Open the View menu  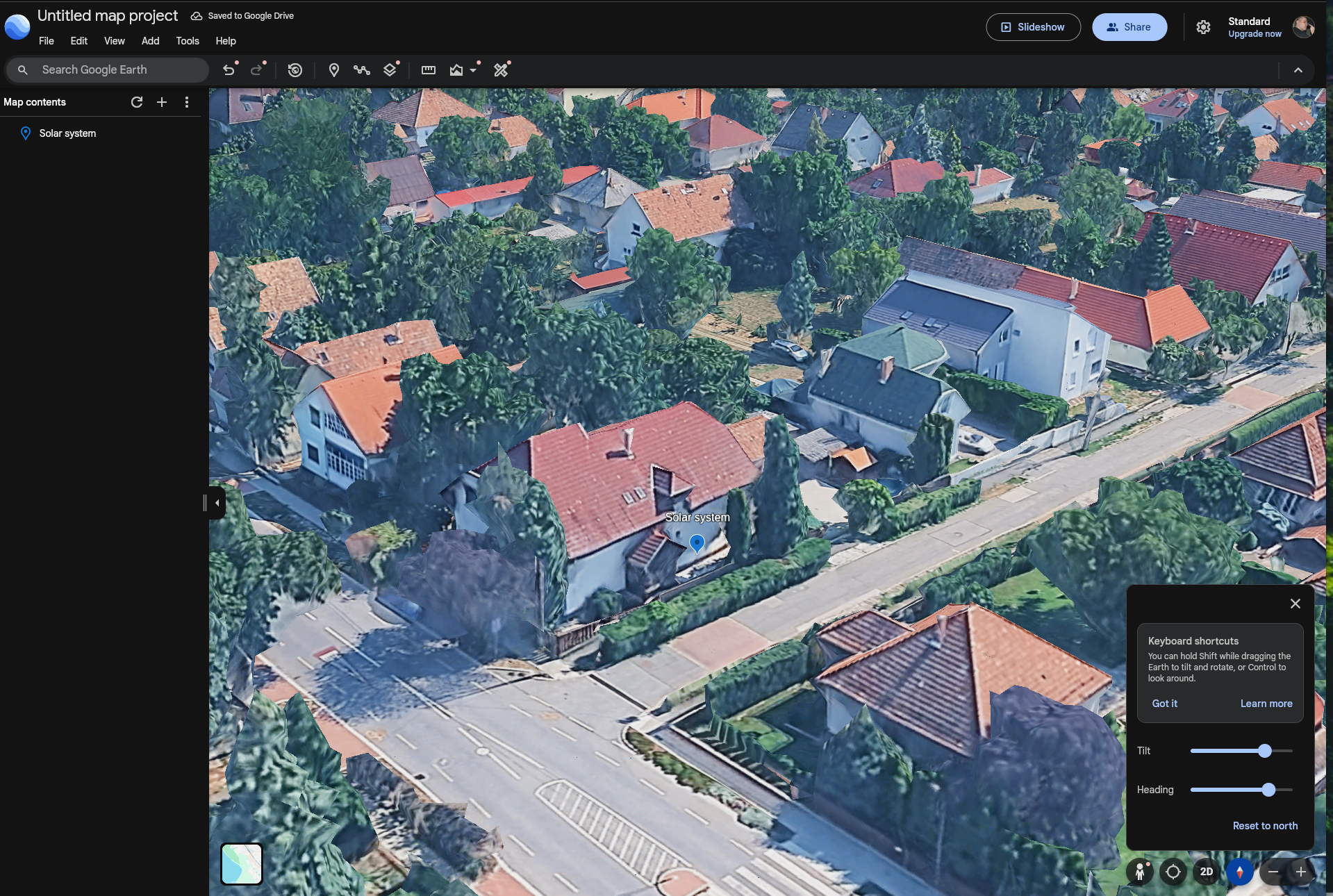(115, 41)
